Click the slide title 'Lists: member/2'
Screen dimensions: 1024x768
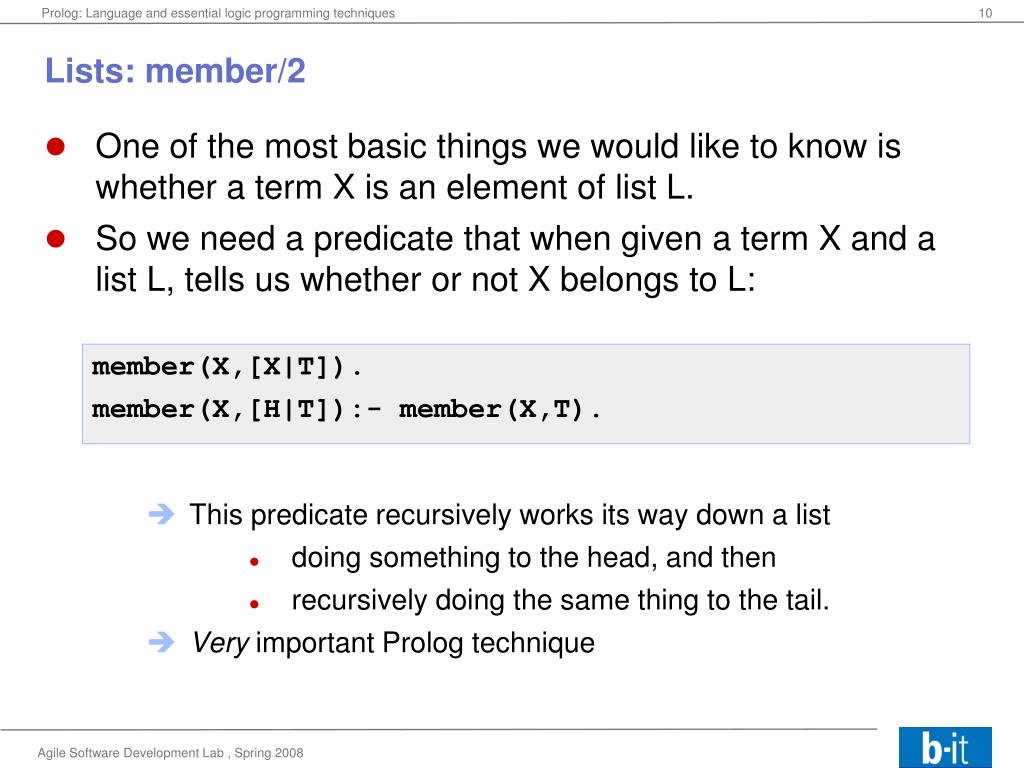click(x=175, y=71)
